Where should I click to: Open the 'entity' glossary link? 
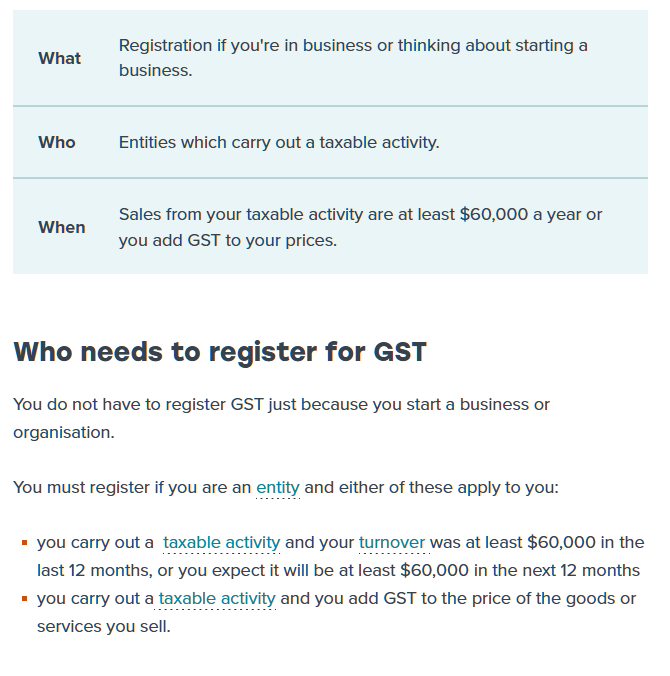(x=278, y=488)
